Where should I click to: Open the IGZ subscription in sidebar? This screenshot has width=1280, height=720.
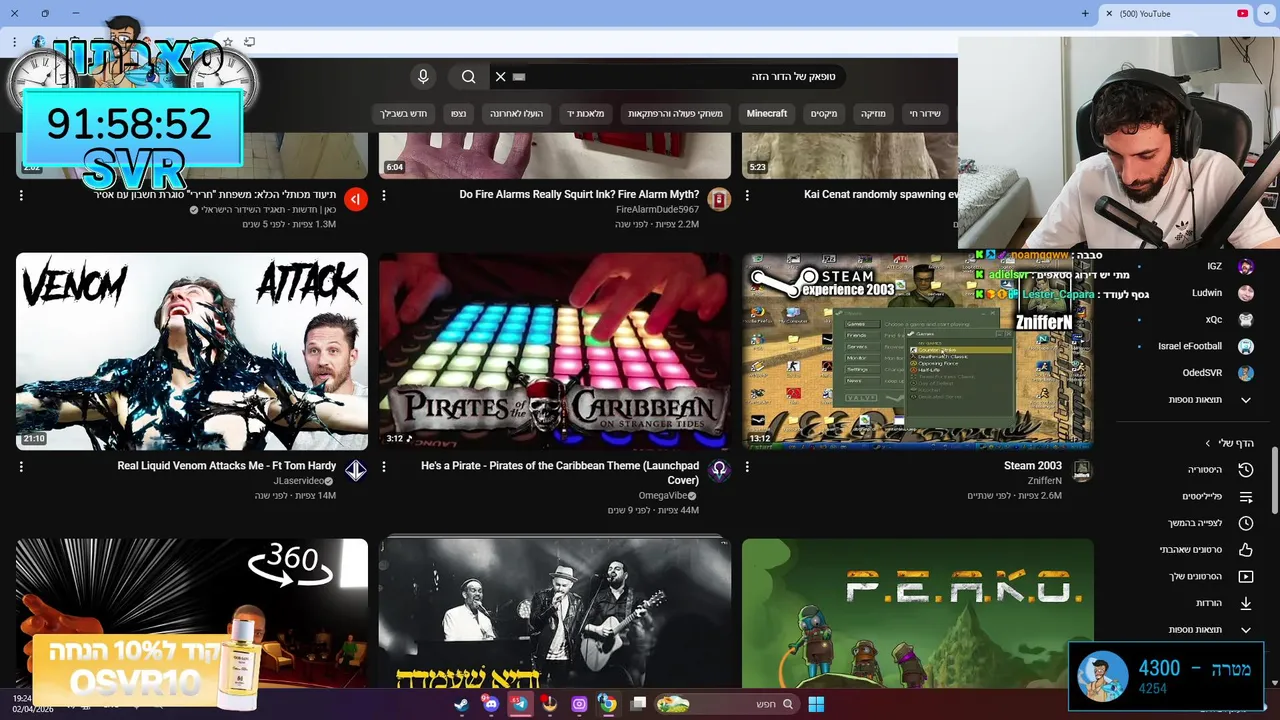[x=1195, y=266]
